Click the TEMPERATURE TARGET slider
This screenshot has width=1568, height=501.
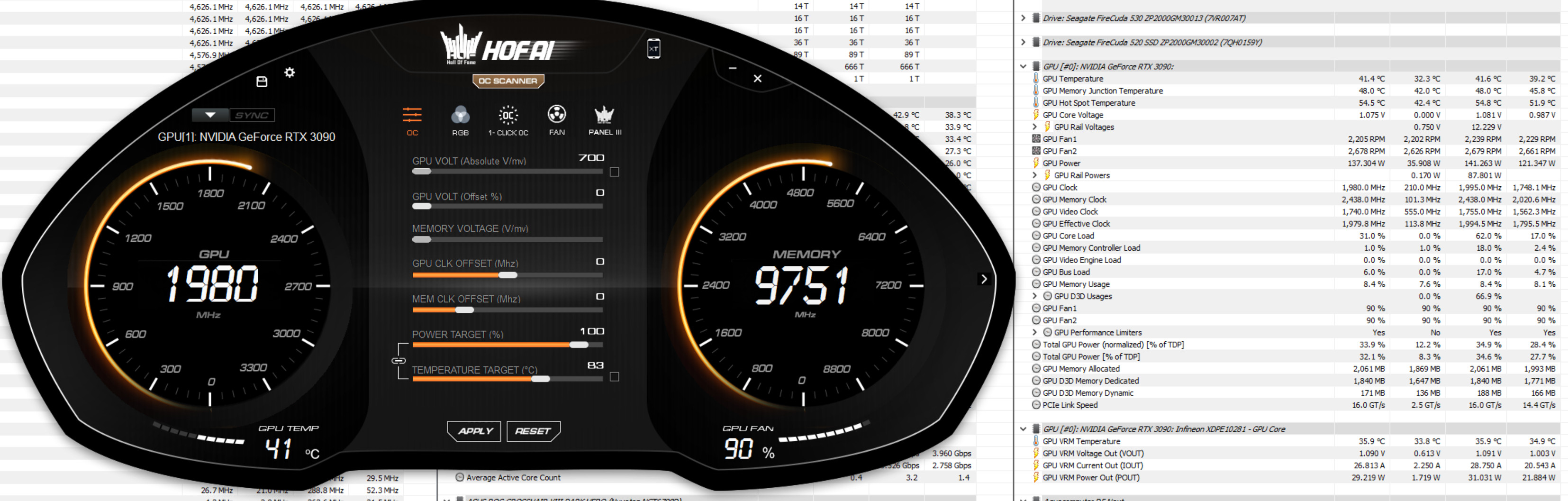click(x=508, y=379)
